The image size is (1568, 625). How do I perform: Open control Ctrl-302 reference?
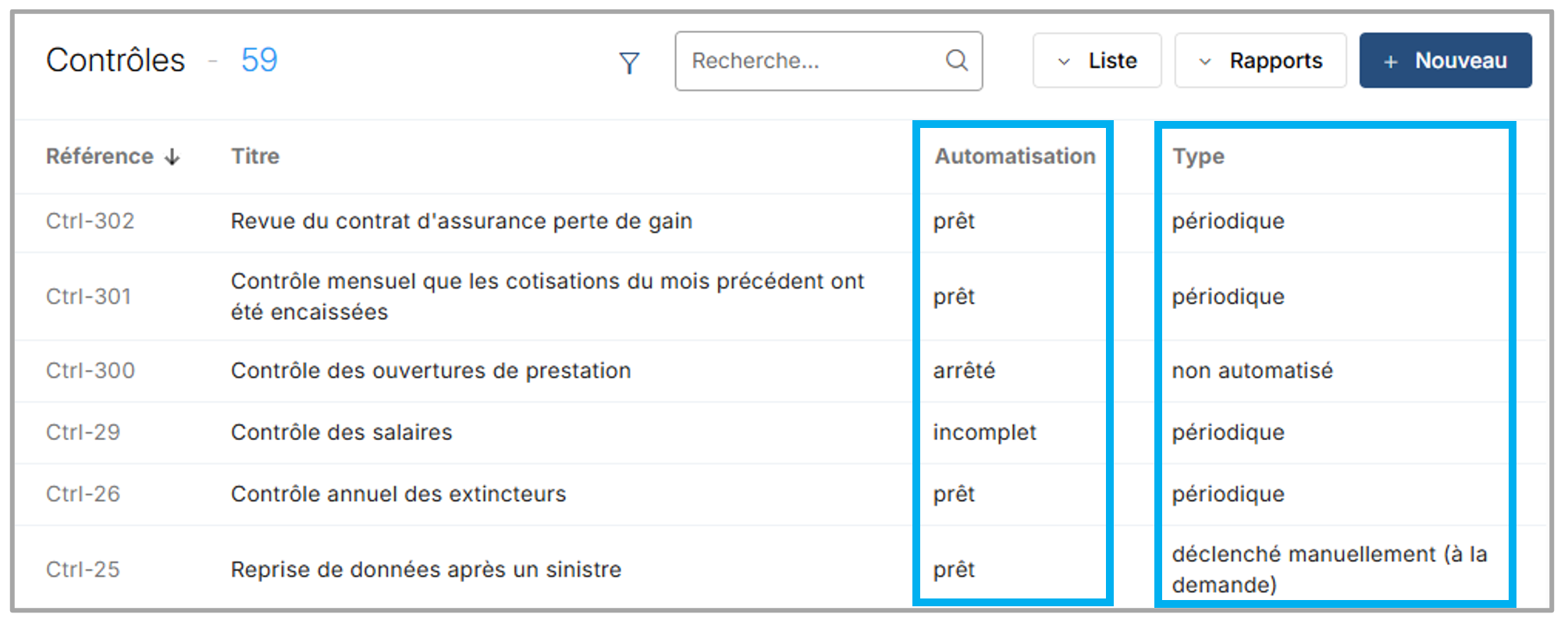[90, 221]
